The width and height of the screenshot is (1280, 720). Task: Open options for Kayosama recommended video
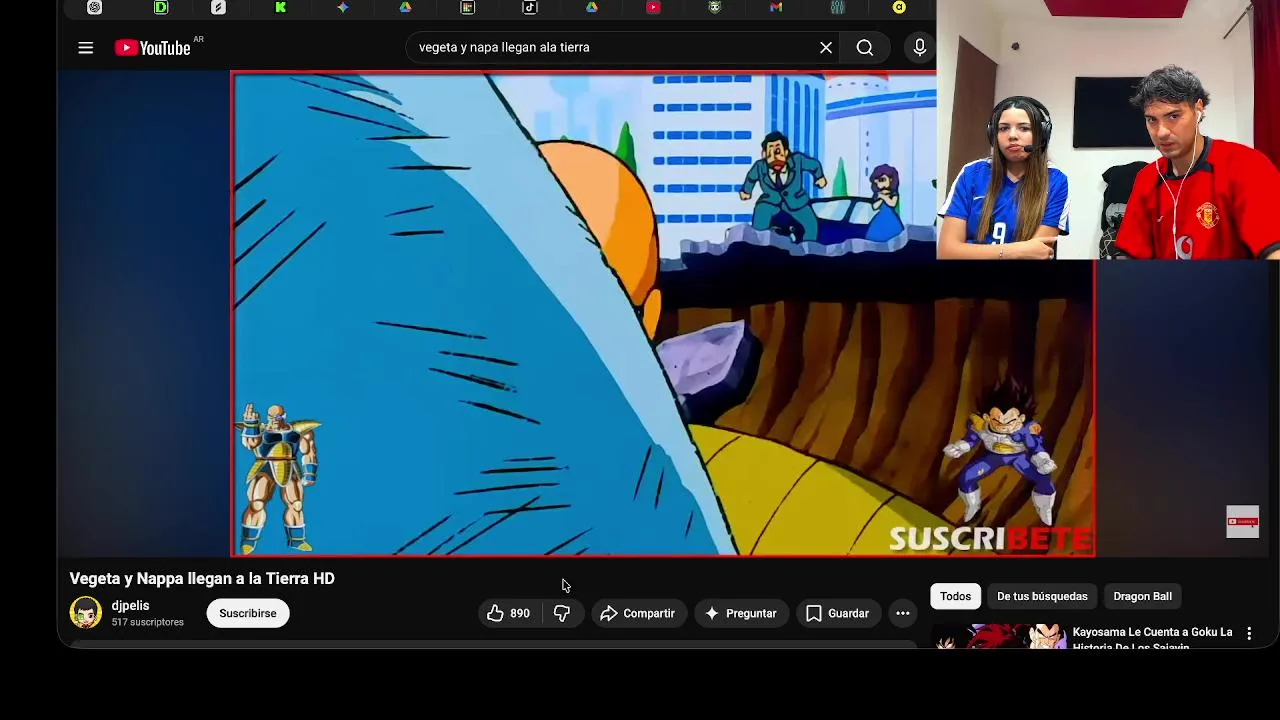[x=1249, y=633]
